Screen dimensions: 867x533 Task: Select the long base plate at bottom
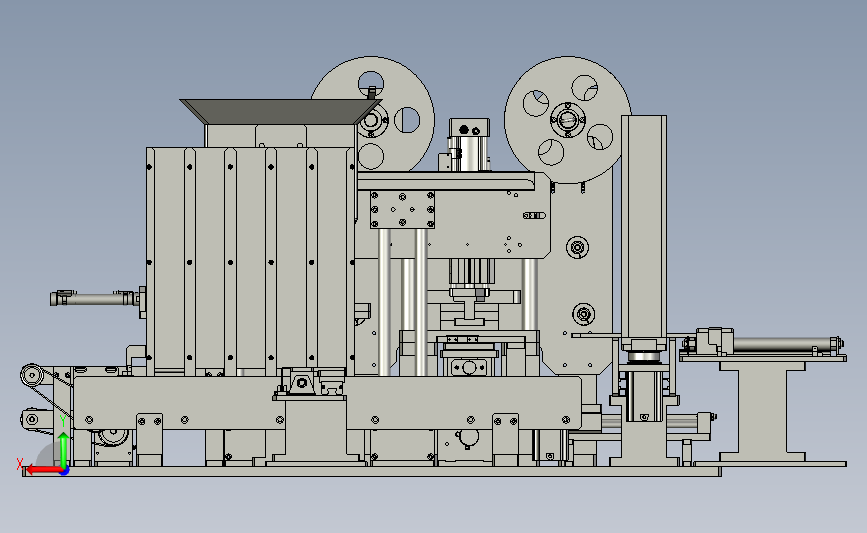click(x=372, y=471)
